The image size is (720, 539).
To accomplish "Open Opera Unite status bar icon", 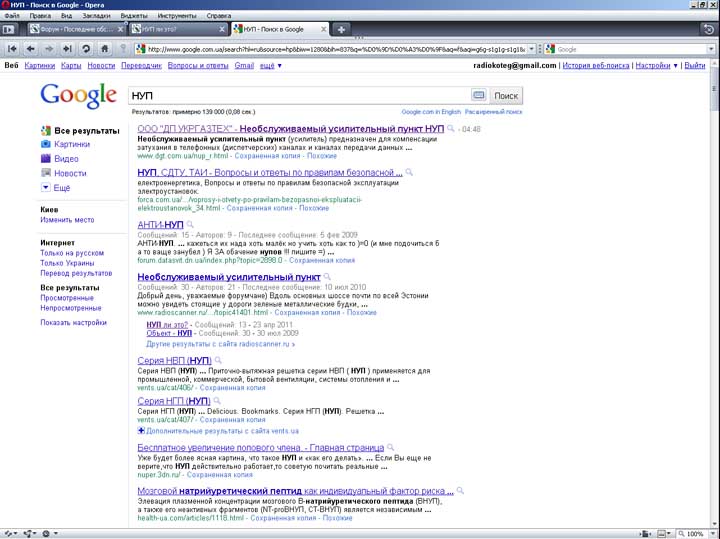I will [x=29, y=533].
